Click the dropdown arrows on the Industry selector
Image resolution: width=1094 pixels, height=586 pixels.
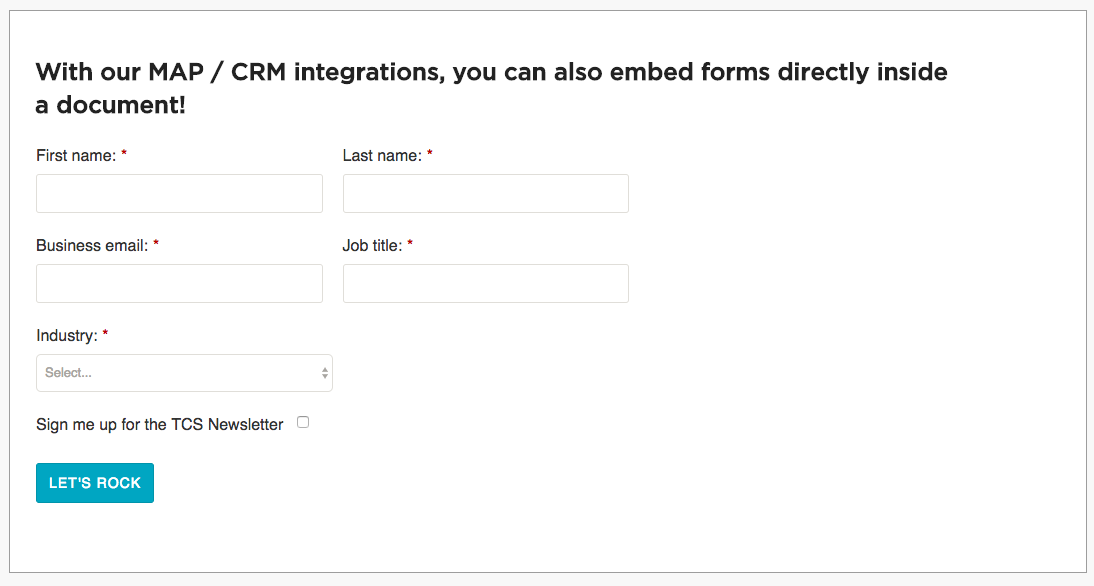click(x=323, y=372)
